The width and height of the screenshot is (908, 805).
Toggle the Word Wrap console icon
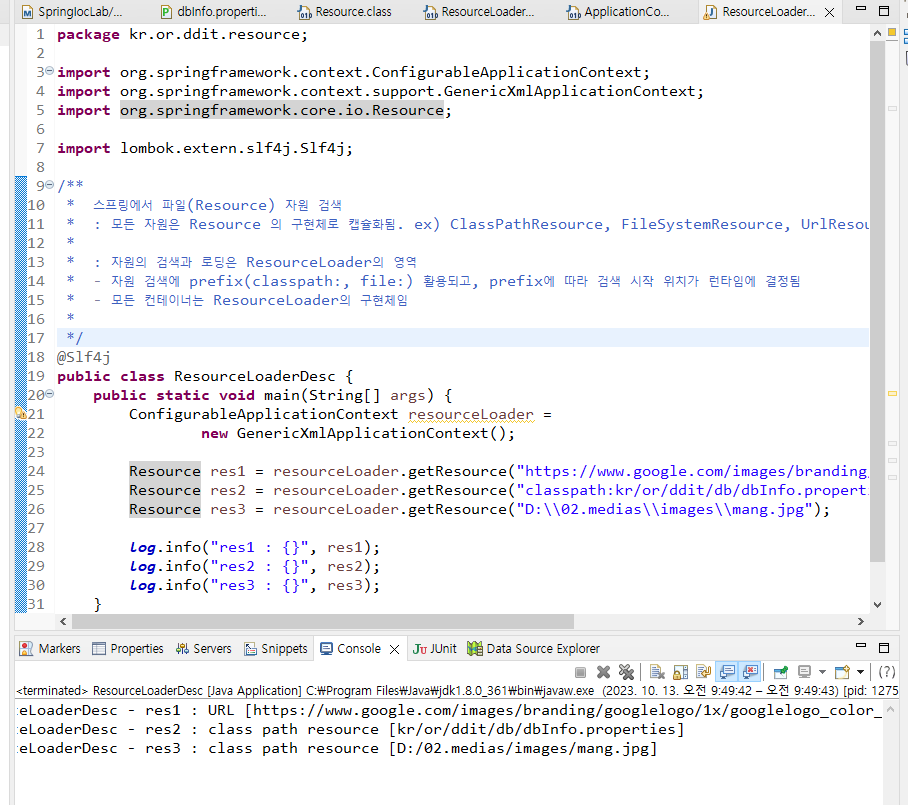click(x=704, y=672)
